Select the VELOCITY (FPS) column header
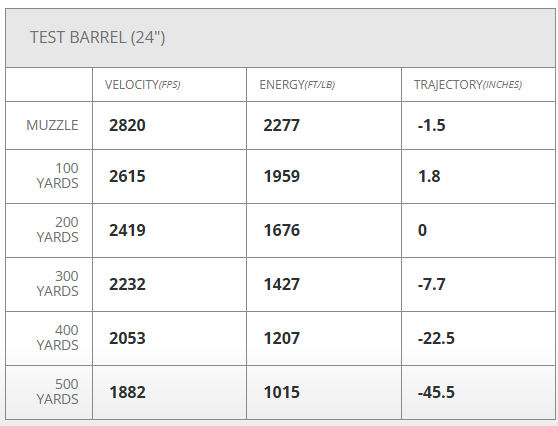Viewport: 558px width, 426px height. click(x=142, y=85)
